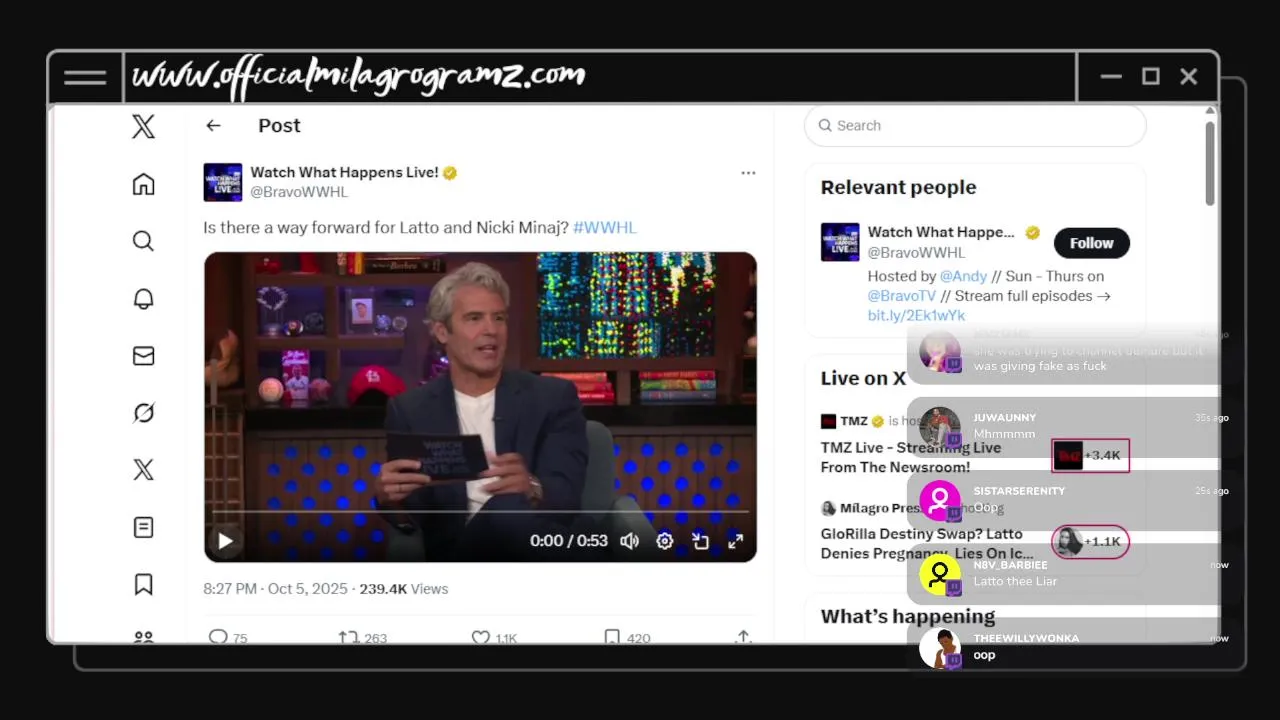Open Watch What Happens Live! author name

pyautogui.click(x=344, y=172)
